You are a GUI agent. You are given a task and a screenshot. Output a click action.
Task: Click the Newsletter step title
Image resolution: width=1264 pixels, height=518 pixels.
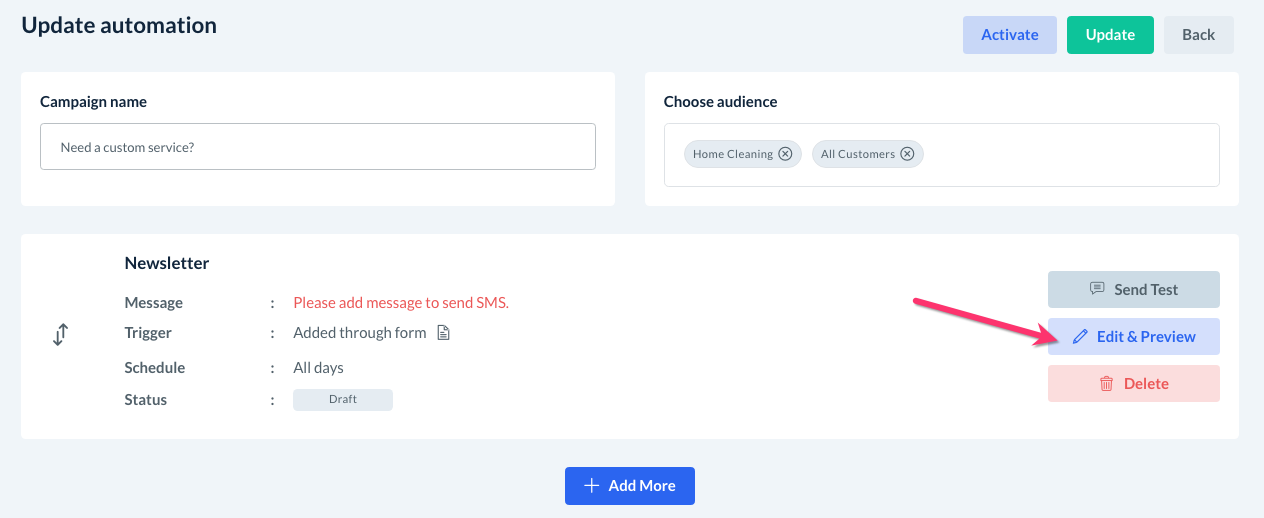point(167,263)
